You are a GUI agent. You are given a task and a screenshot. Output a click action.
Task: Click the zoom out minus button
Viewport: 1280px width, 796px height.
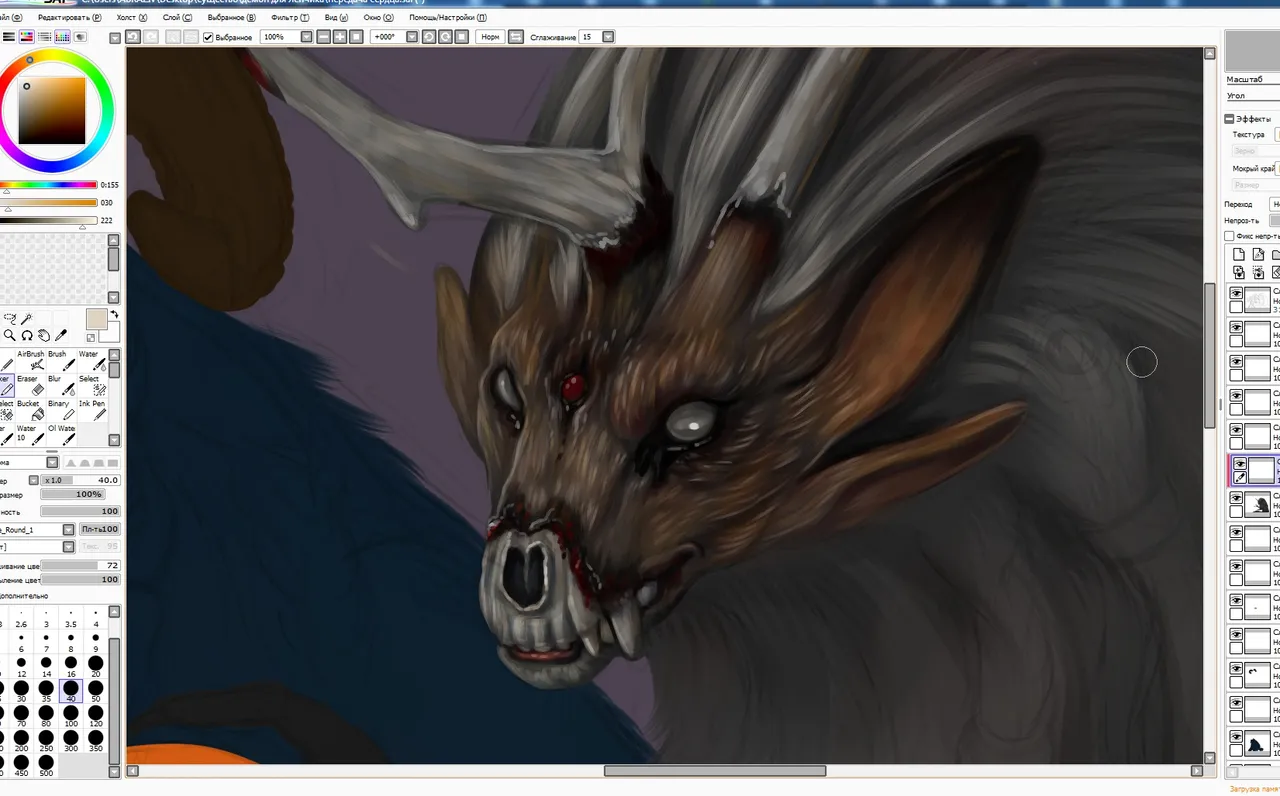[x=324, y=37]
